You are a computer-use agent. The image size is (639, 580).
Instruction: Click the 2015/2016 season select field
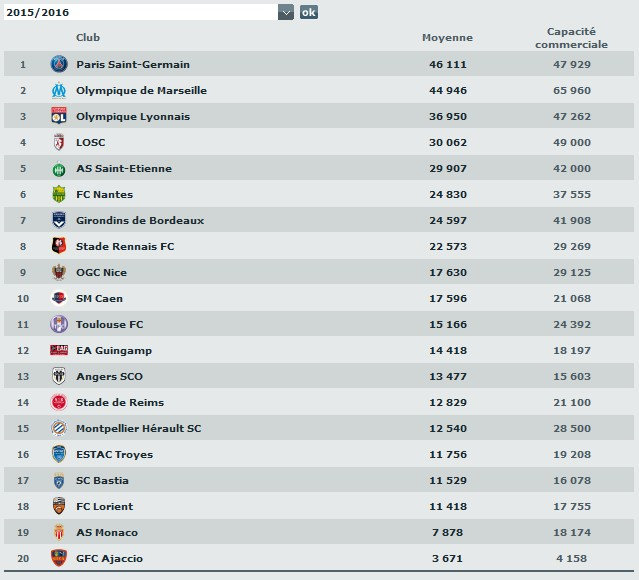(140, 12)
